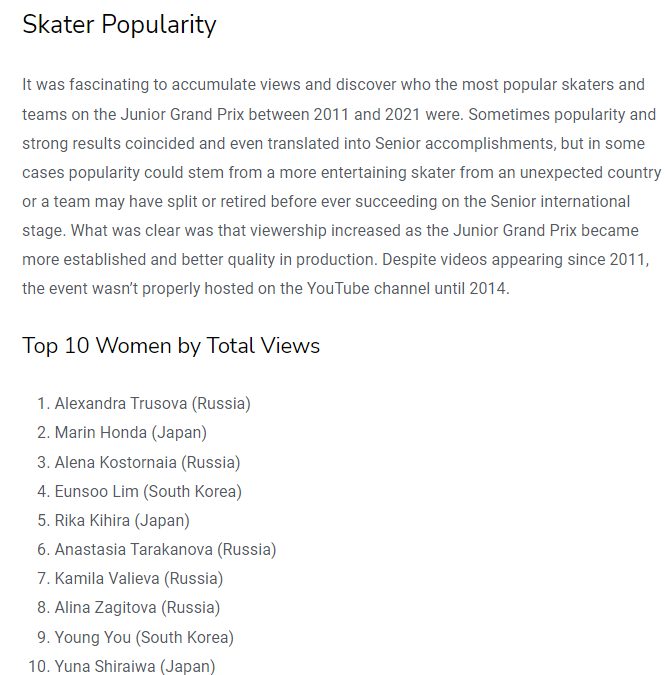The width and height of the screenshot is (665, 675).
Task: Click the Alina Zagitova entry
Action: pyautogui.click(x=137, y=607)
